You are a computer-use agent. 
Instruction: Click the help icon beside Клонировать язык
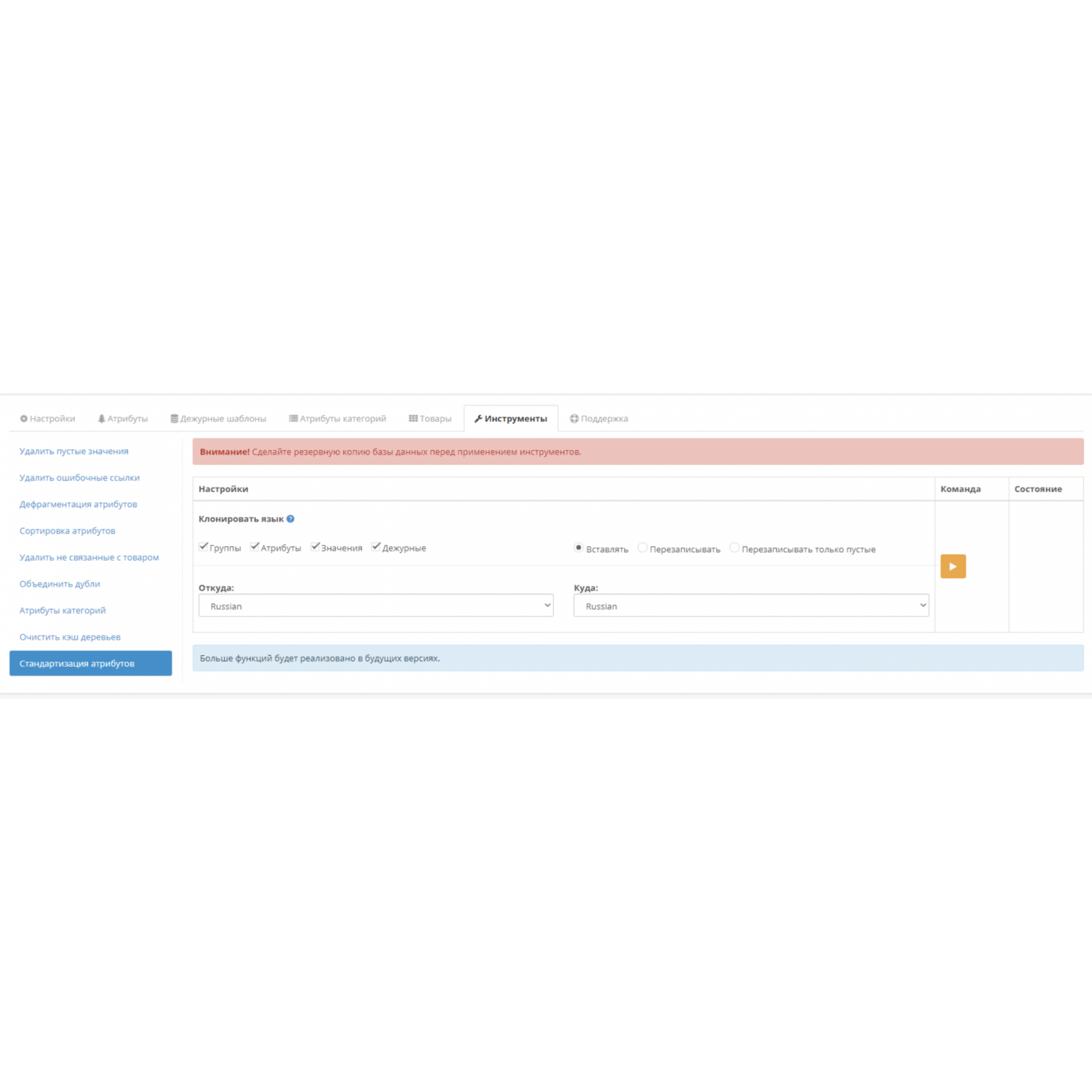coord(290,519)
